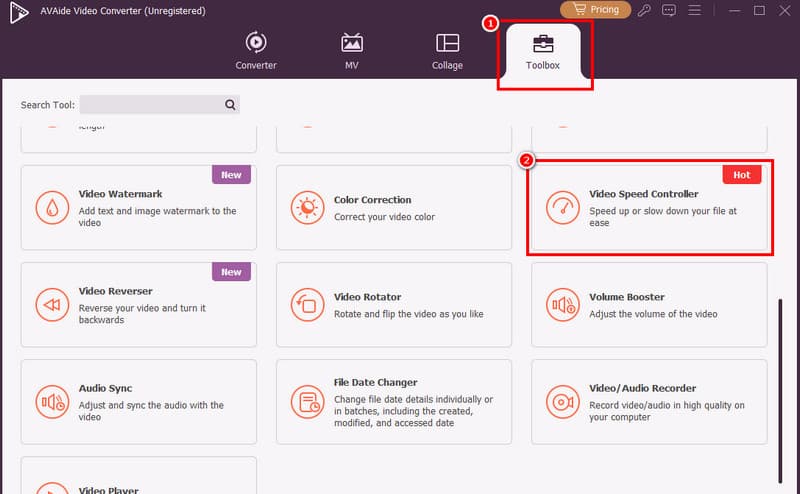Click the Search Tool input field
Screen dimensions: 800x494
pos(150,104)
